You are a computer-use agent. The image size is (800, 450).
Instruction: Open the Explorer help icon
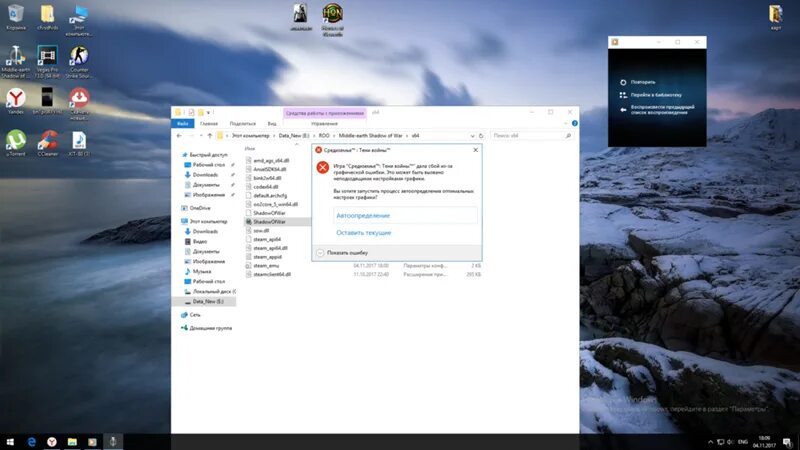click(x=574, y=123)
